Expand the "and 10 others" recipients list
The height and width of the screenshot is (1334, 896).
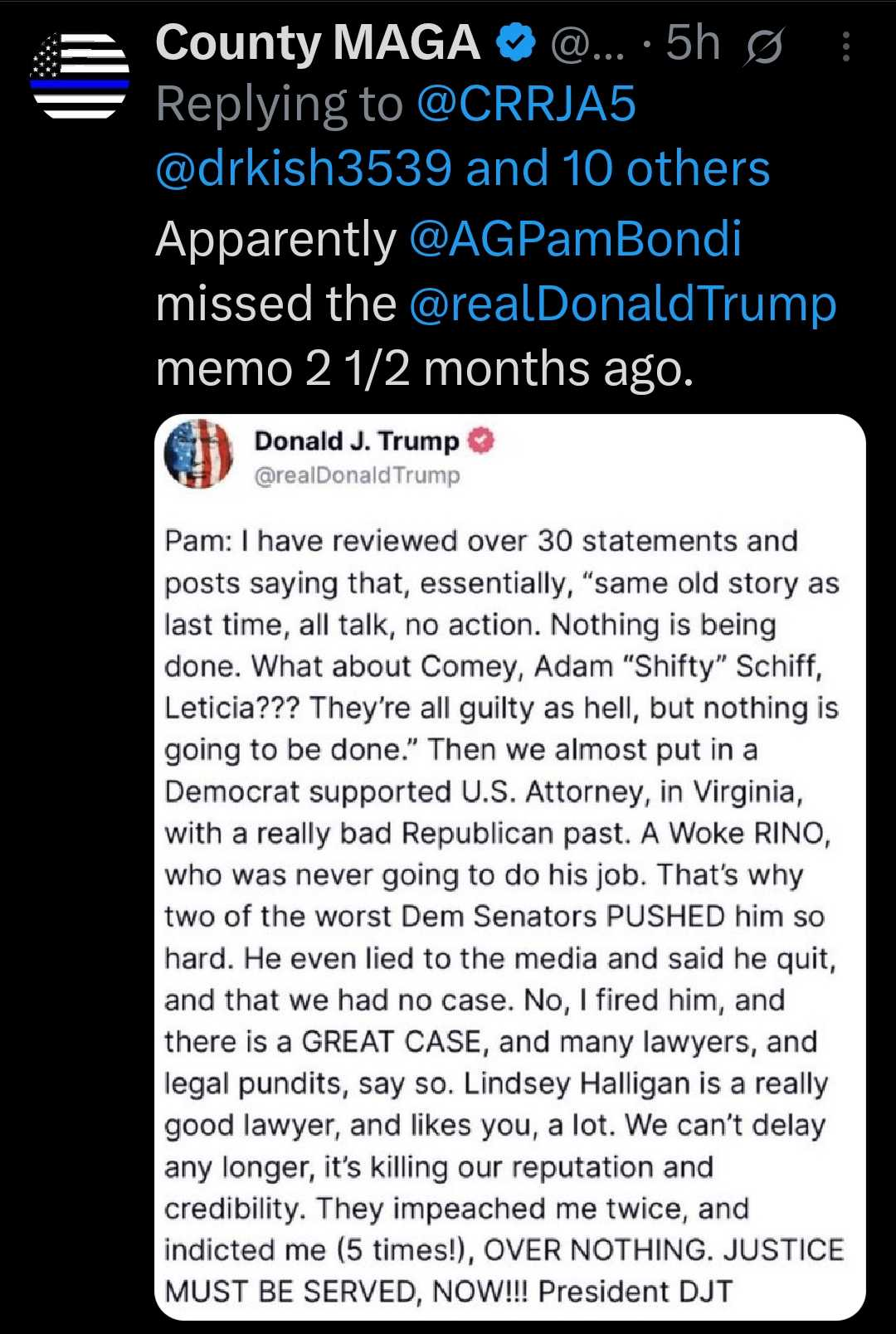(618, 168)
